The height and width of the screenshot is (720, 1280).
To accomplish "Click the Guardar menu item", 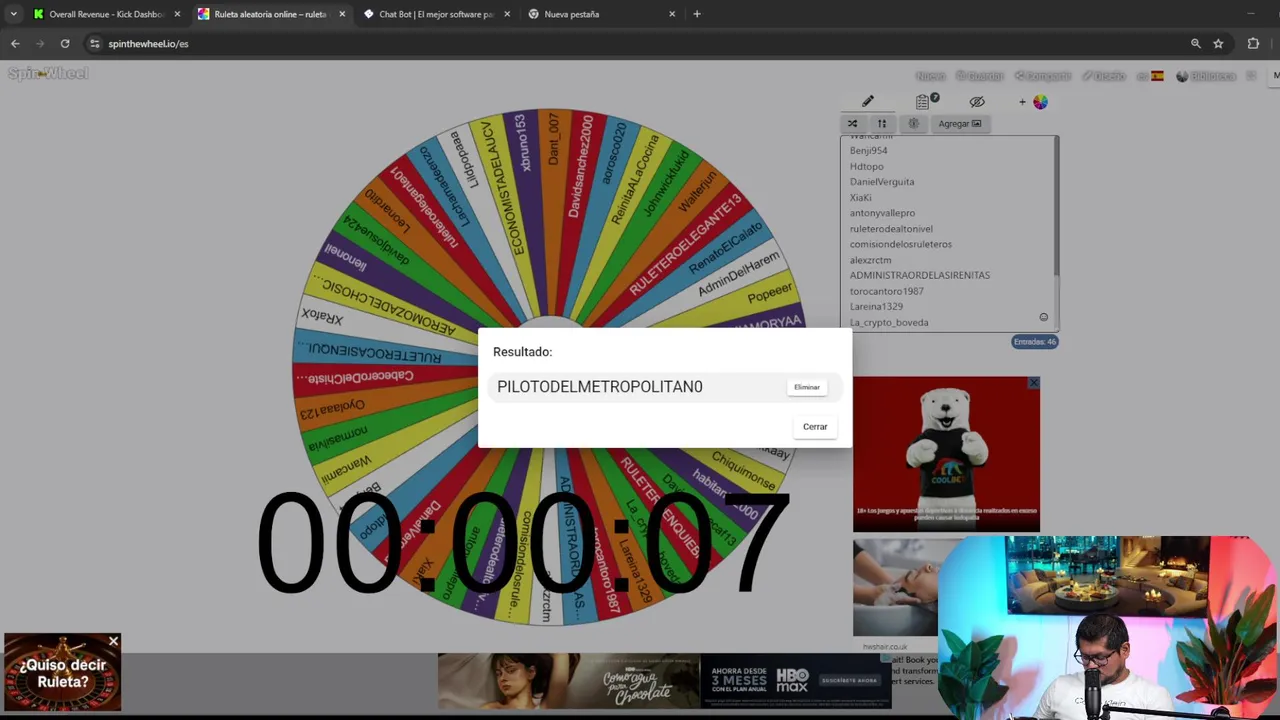I will click(979, 76).
